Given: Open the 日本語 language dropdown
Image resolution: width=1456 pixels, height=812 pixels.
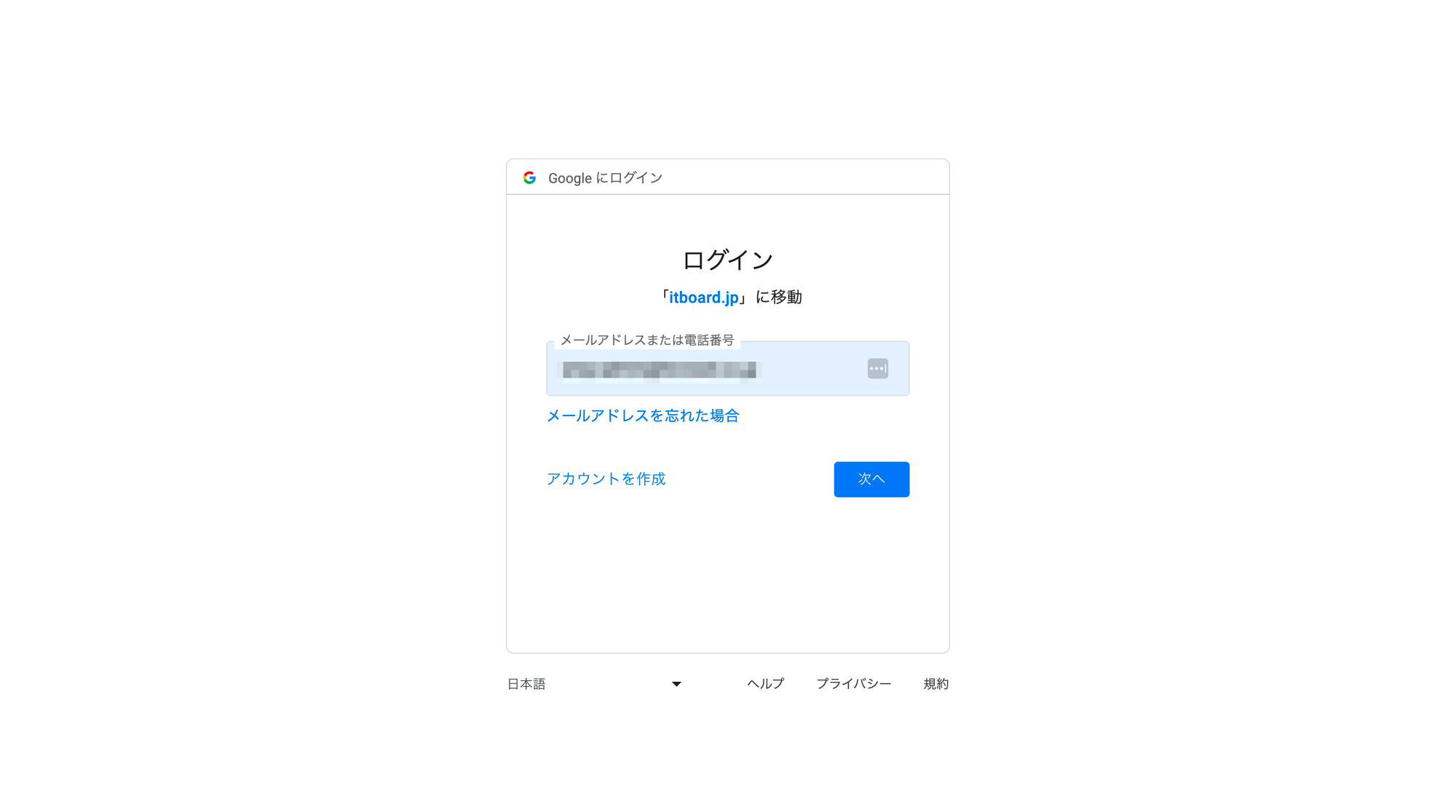Looking at the screenshot, I should pos(595,683).
